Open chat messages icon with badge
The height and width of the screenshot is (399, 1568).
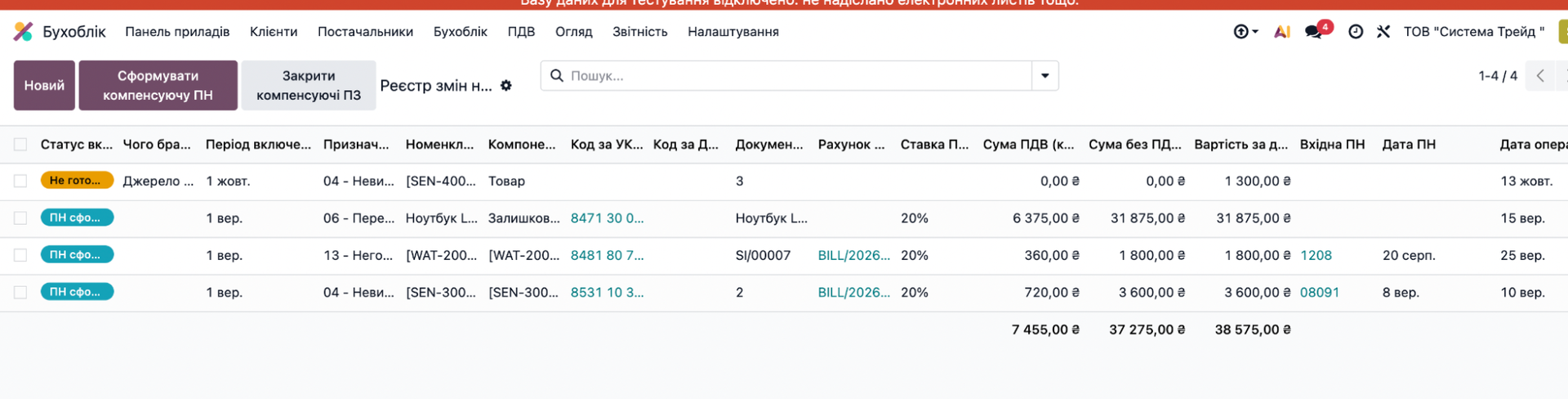[x=1314, y=32]
